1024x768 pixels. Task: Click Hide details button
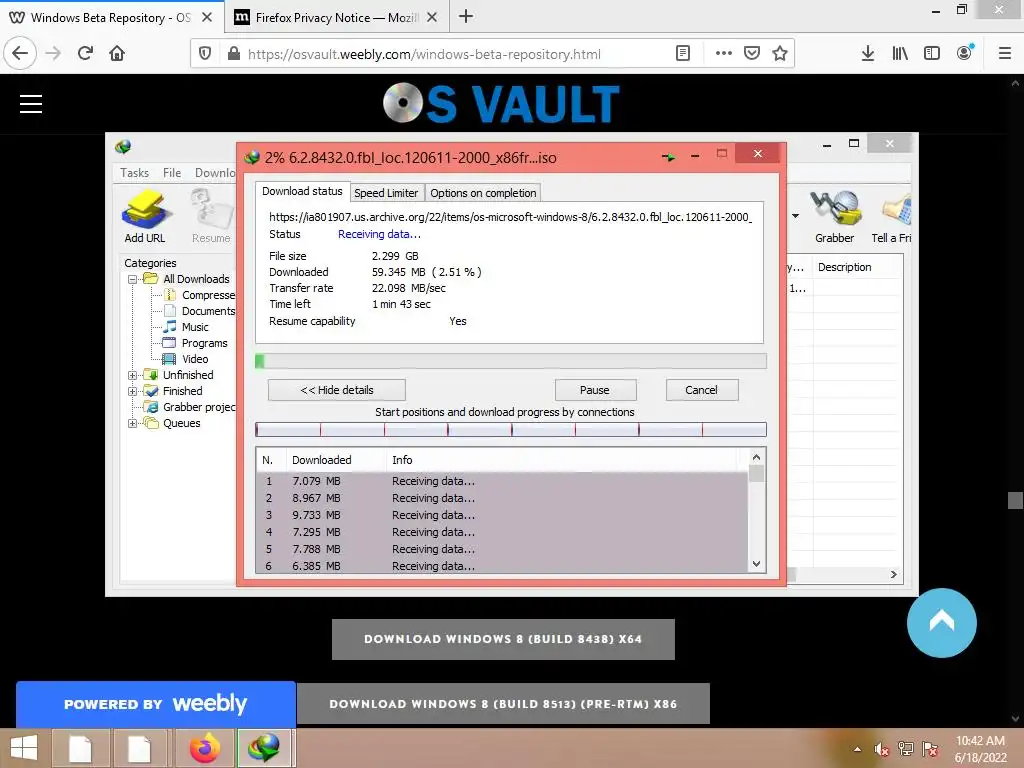pos(337,390)
